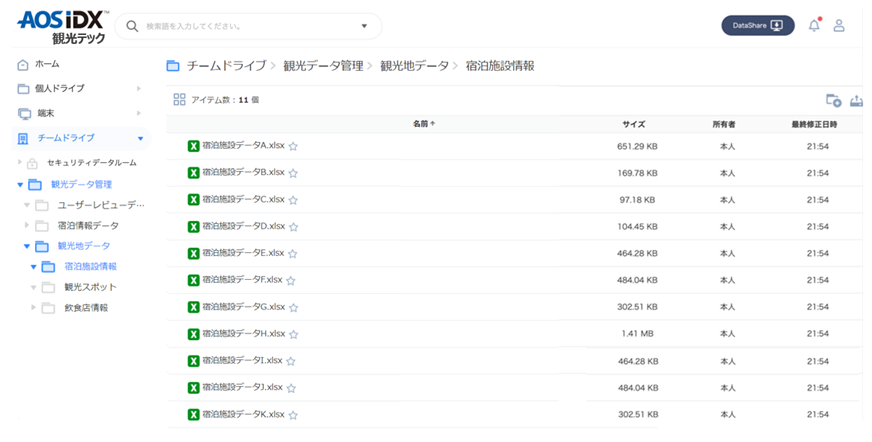Image resolution: width=872 pixels, height=442 pixels.
Task: Sort by 最終修正日時 column header
Action: pos(814,125)
